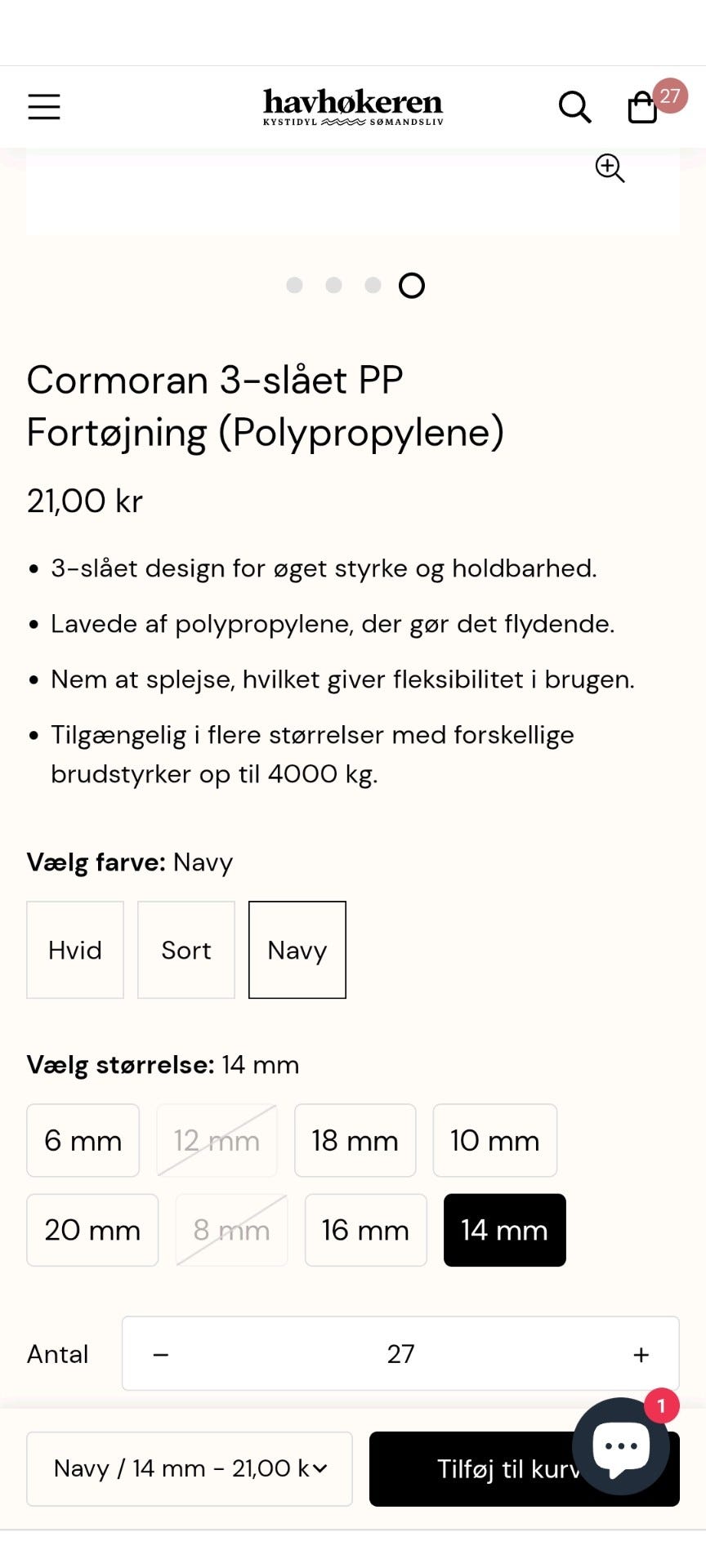Open the shopping cart with 27 items
The height and width of the screenshot is (1568, 706).
(x=642, y=107)
